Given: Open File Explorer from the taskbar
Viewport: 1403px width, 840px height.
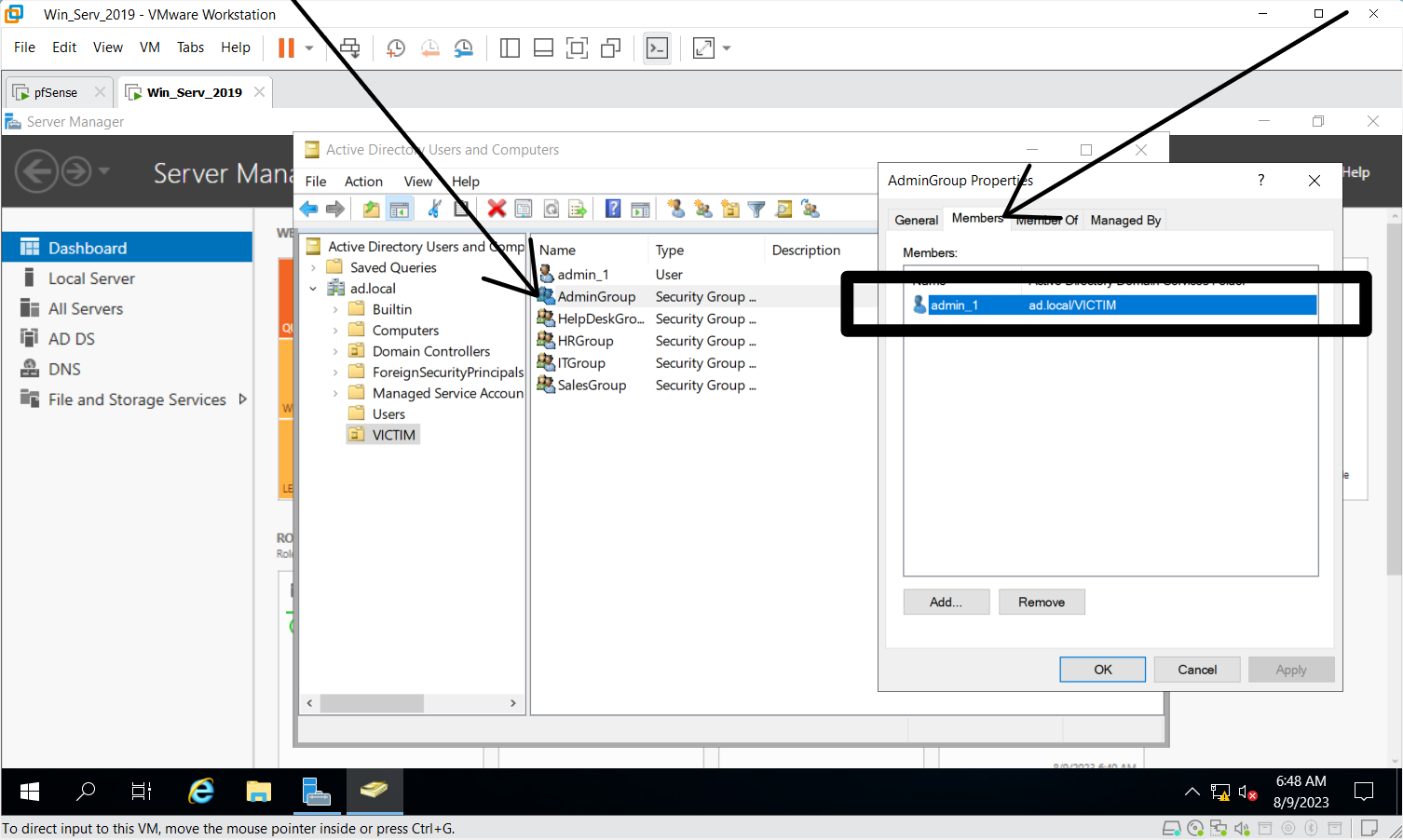Looking at the screenshot, I should 258,792.
